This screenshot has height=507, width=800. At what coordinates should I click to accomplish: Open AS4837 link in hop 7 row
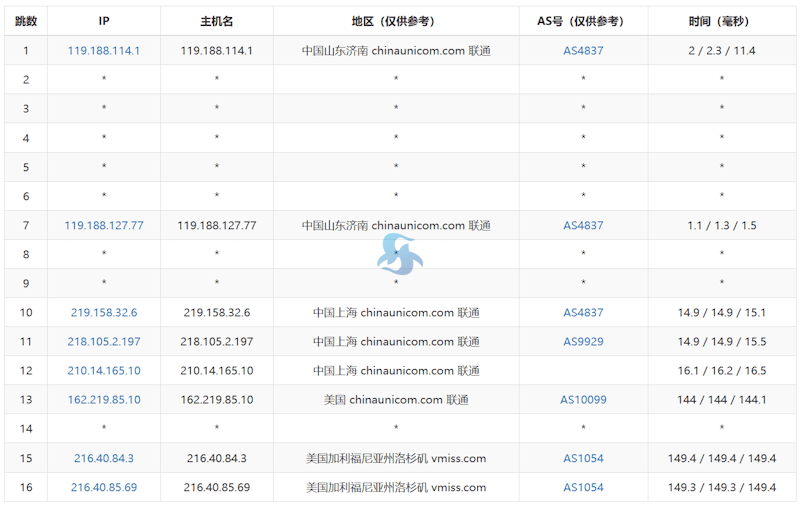583,225
